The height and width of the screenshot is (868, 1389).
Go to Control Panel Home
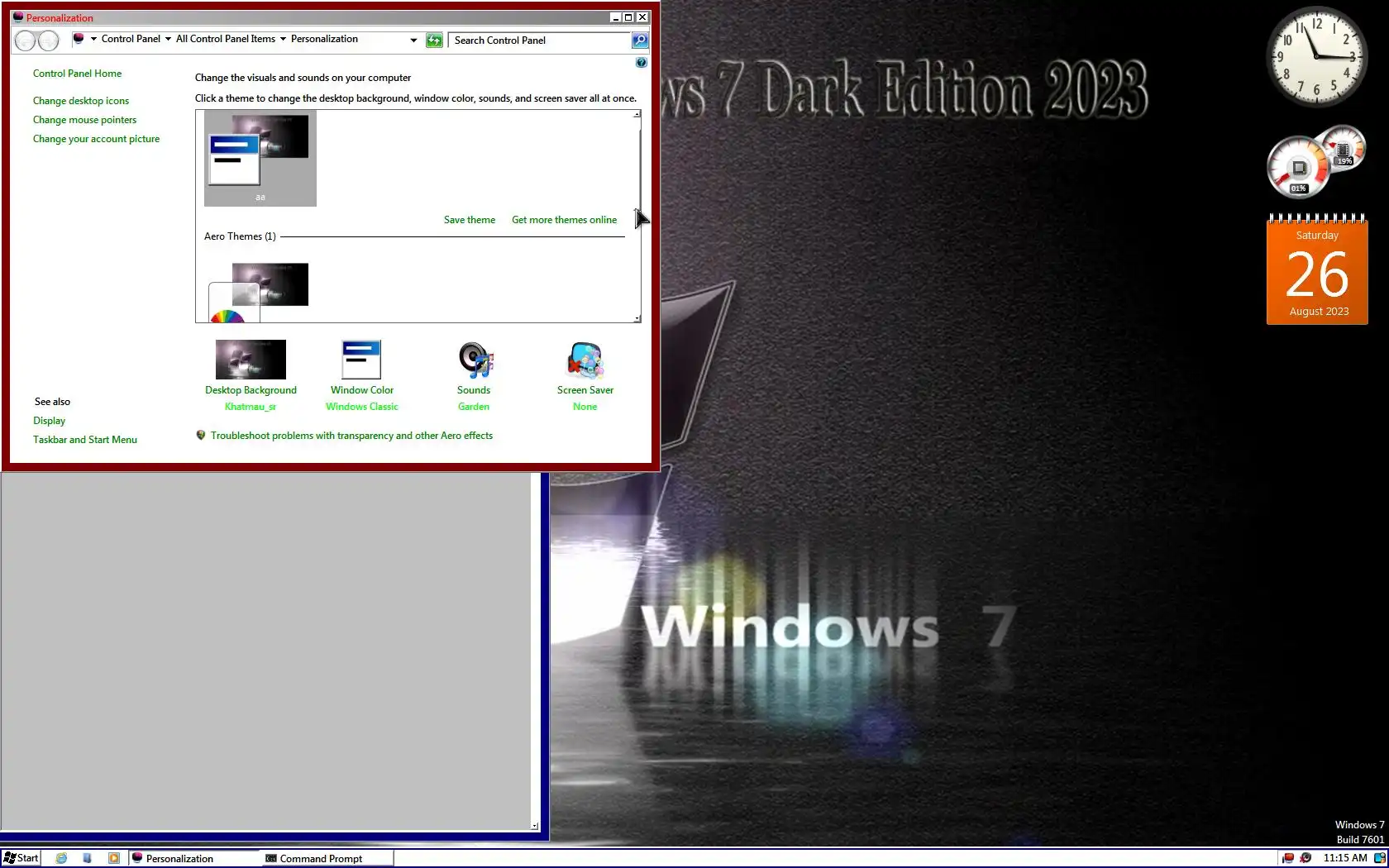click(77, 74)
